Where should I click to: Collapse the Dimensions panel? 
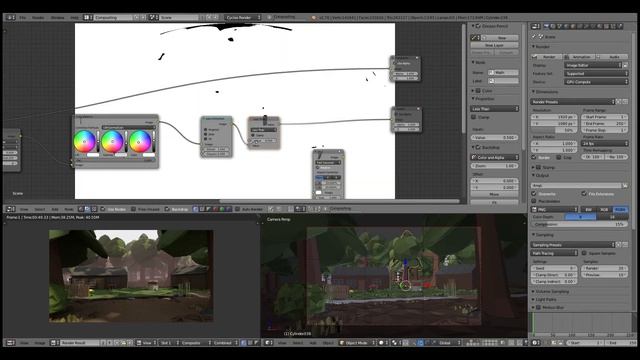click(x=533, y=92)
